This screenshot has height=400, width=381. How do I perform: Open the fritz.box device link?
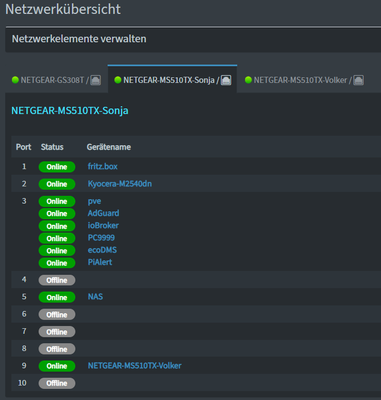(x=102, y=166)
